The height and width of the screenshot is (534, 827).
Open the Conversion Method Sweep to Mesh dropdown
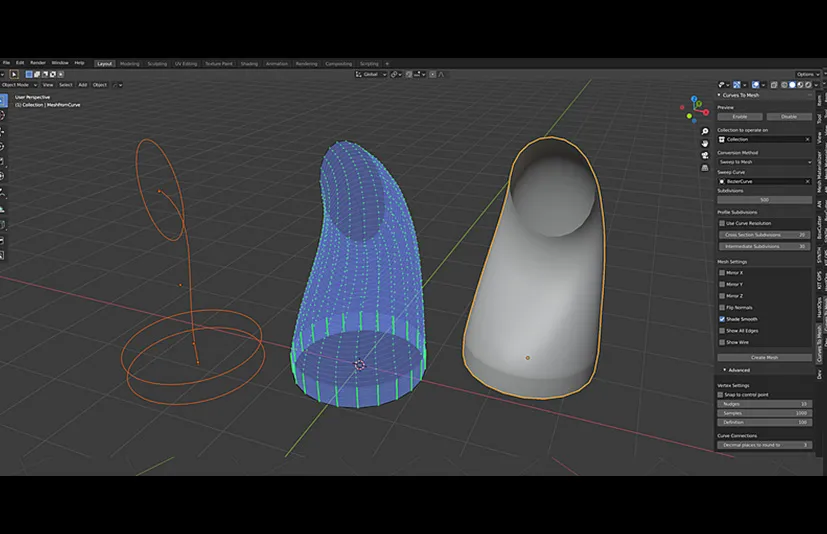[x=765, y=162]
